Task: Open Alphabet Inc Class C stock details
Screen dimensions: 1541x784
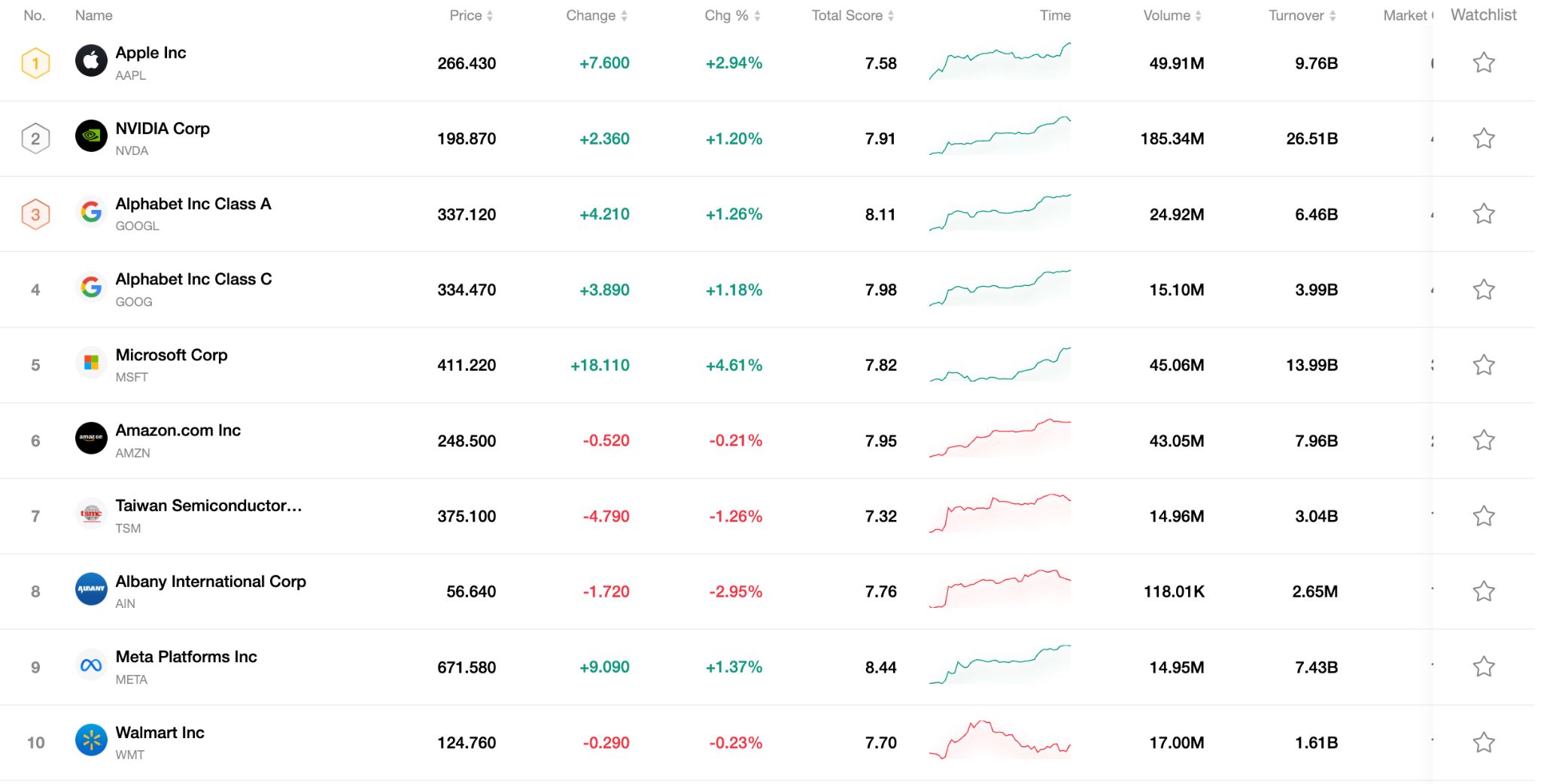Action: [193, 279]
